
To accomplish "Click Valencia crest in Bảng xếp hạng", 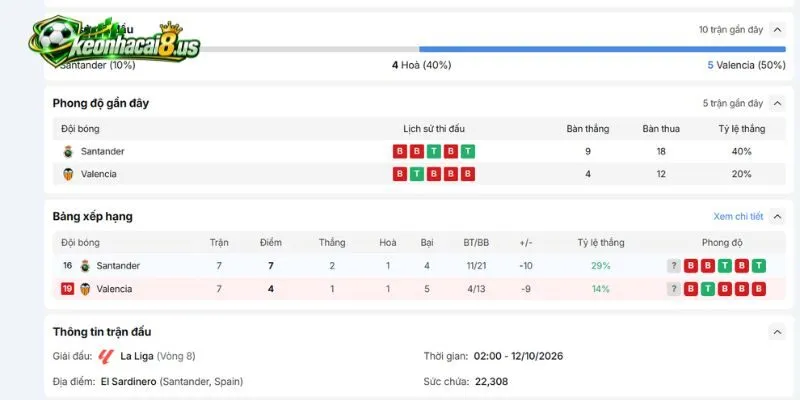I will [85, 289].
